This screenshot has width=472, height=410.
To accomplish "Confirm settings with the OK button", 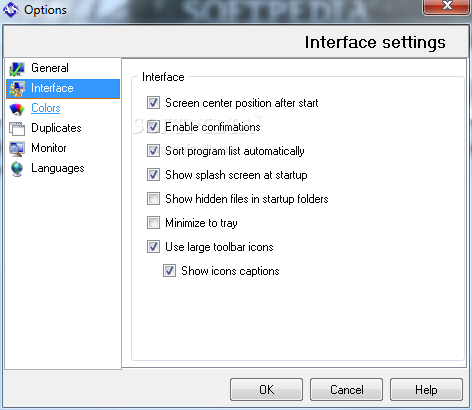I will (x=266, y=389).
